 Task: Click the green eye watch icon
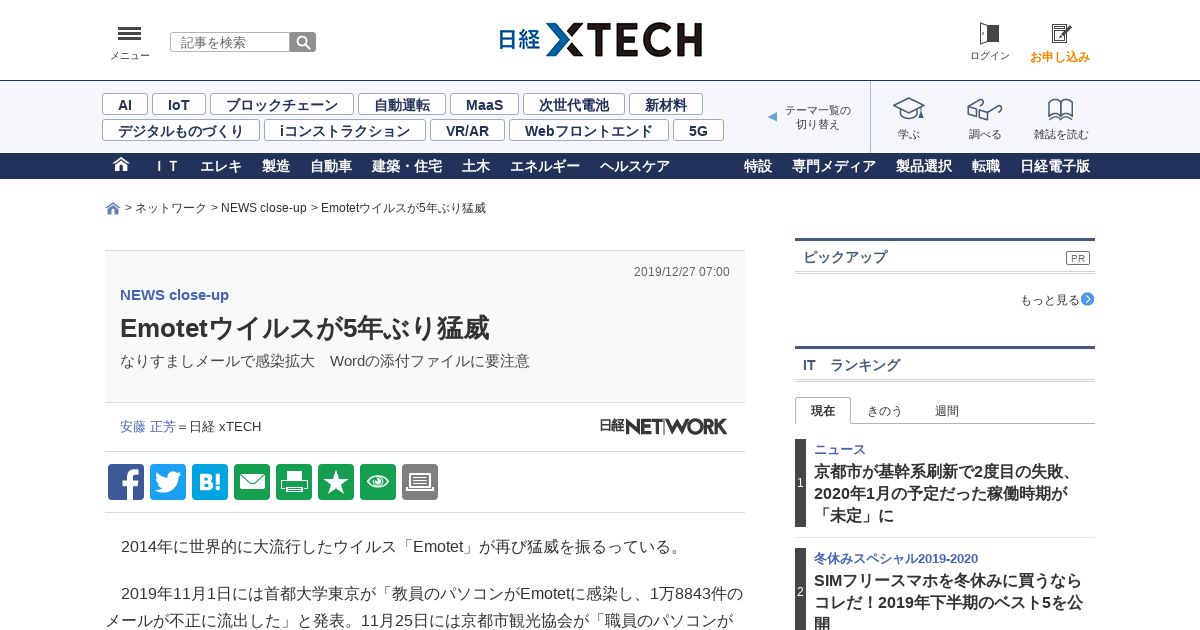point(378,482)
